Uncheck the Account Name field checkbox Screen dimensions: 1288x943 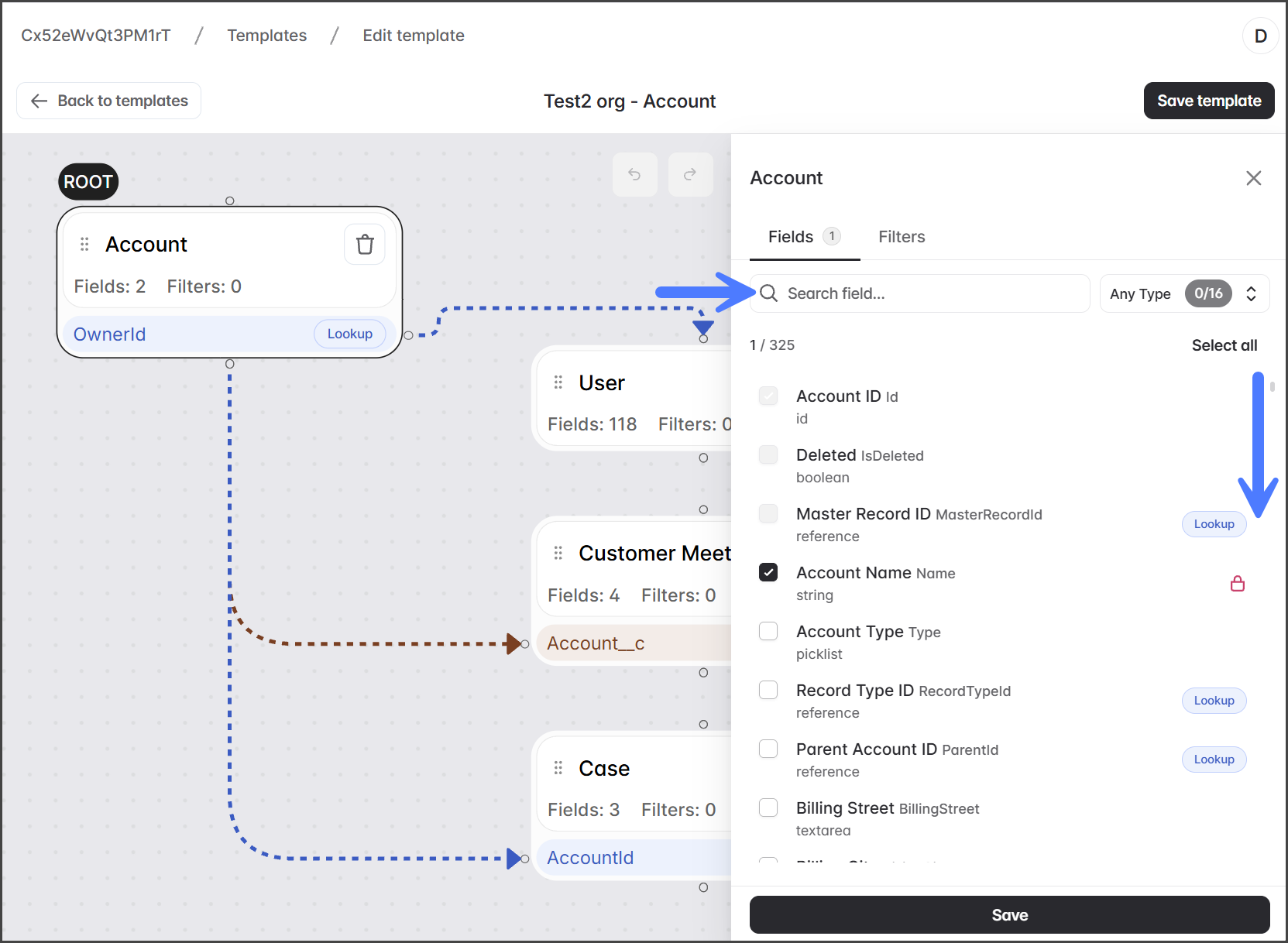pyautogui.click(x=768, y=573)
